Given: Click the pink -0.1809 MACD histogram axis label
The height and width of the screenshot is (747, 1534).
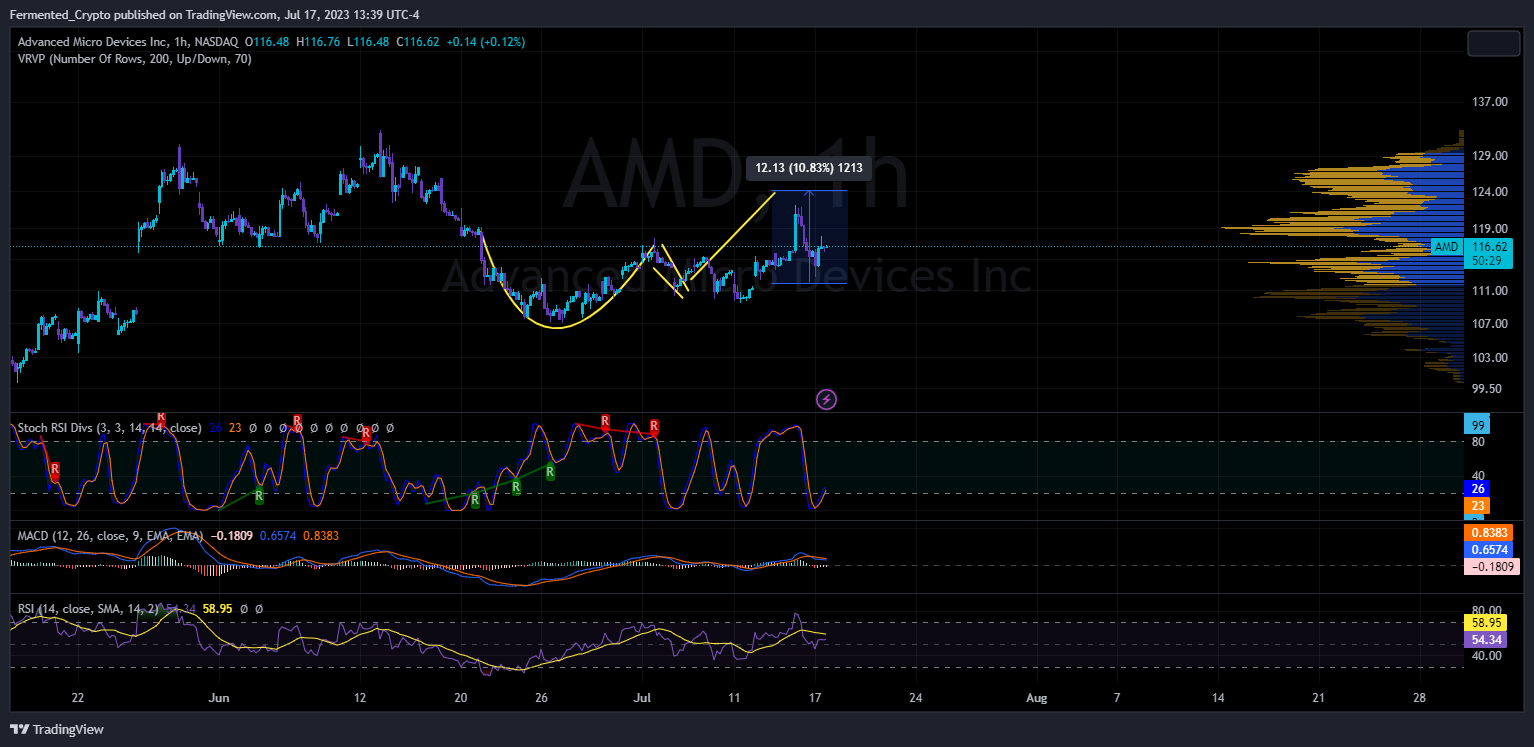Looking at the screenshot, I should (1491, 566).
